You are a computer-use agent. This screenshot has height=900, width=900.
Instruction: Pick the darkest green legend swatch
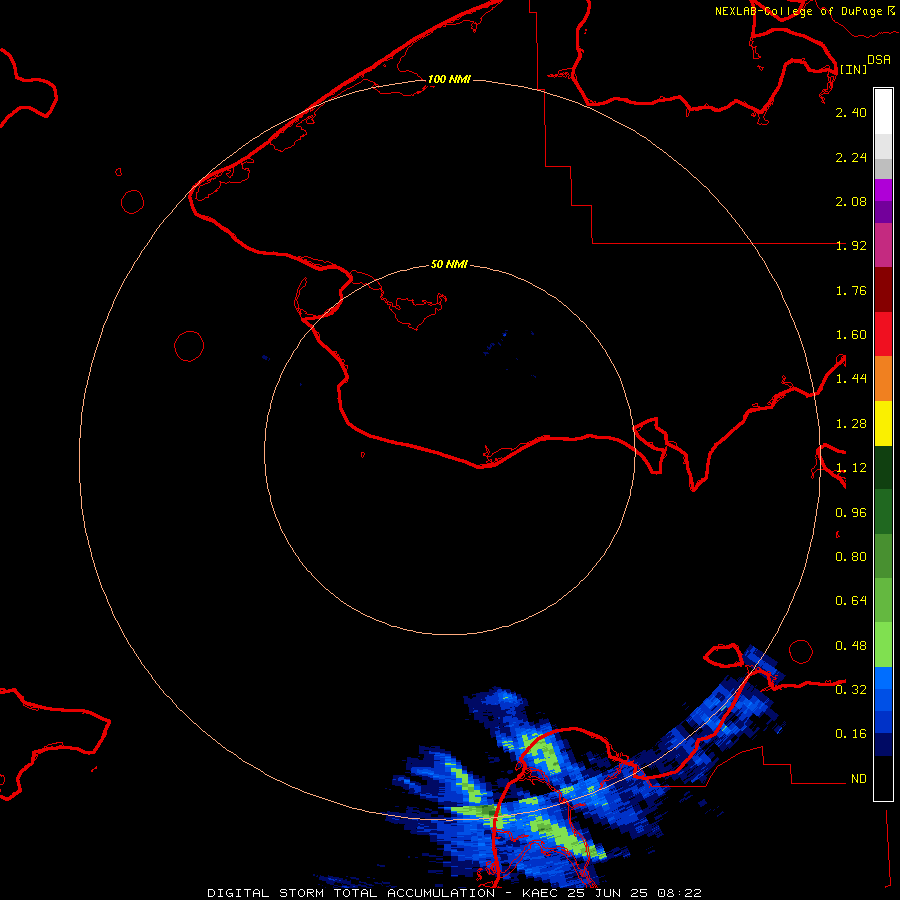pyautogui.click(x=883, y=468)
